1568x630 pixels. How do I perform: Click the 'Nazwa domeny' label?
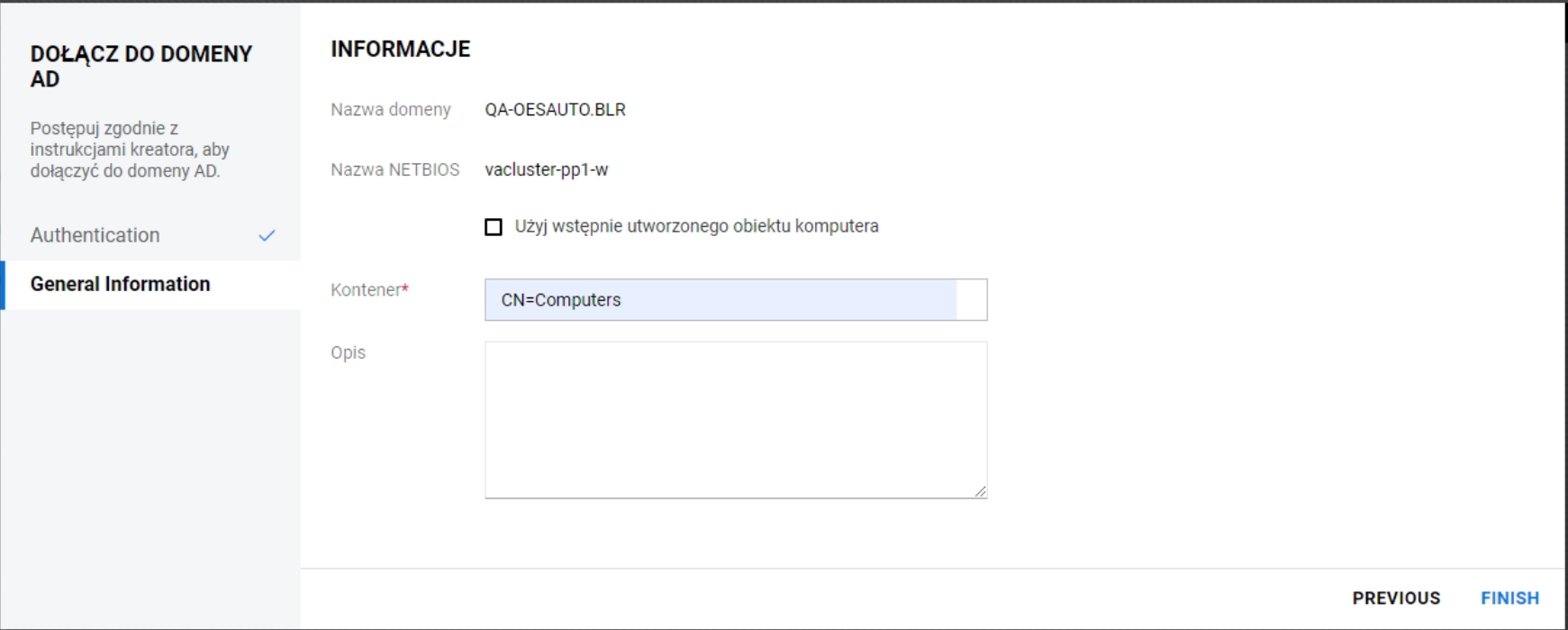coord(390,110)
